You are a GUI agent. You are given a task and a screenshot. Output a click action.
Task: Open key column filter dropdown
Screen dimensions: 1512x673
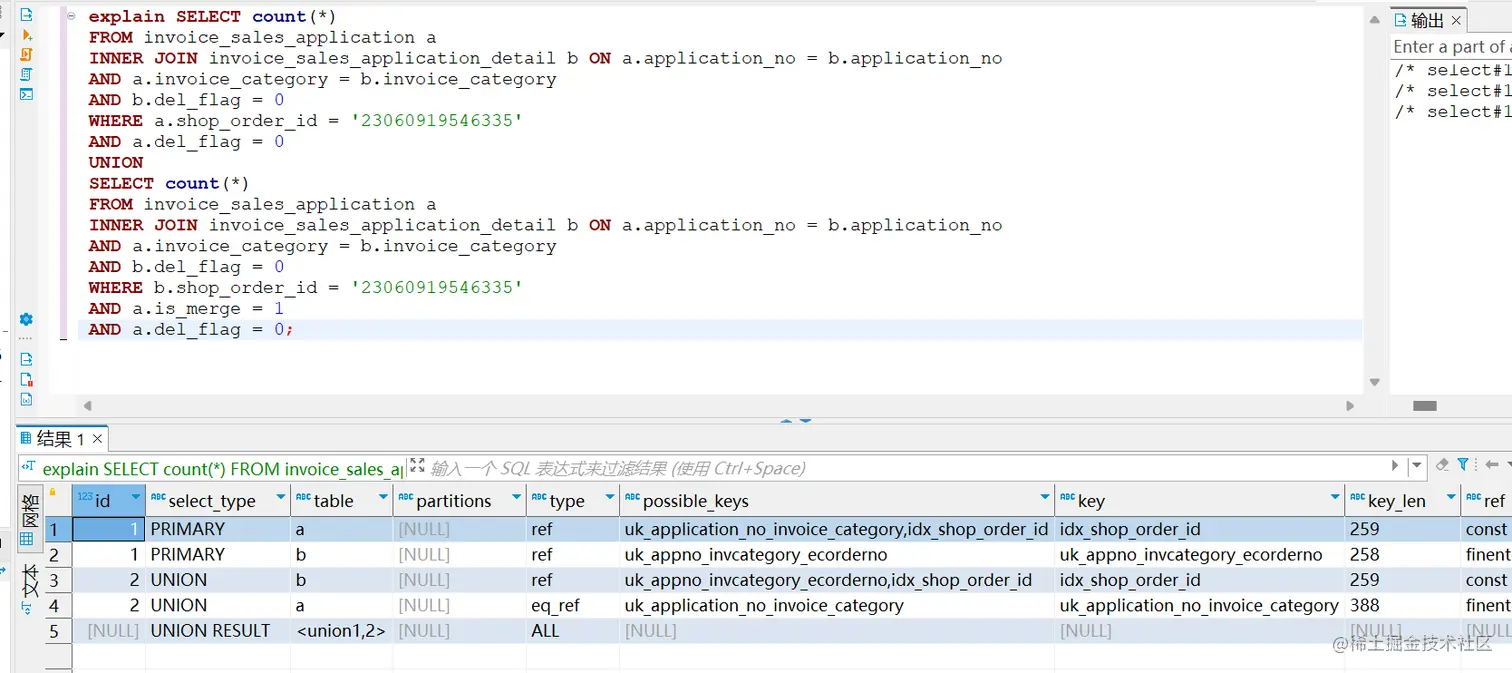(x=1335, y=498)
